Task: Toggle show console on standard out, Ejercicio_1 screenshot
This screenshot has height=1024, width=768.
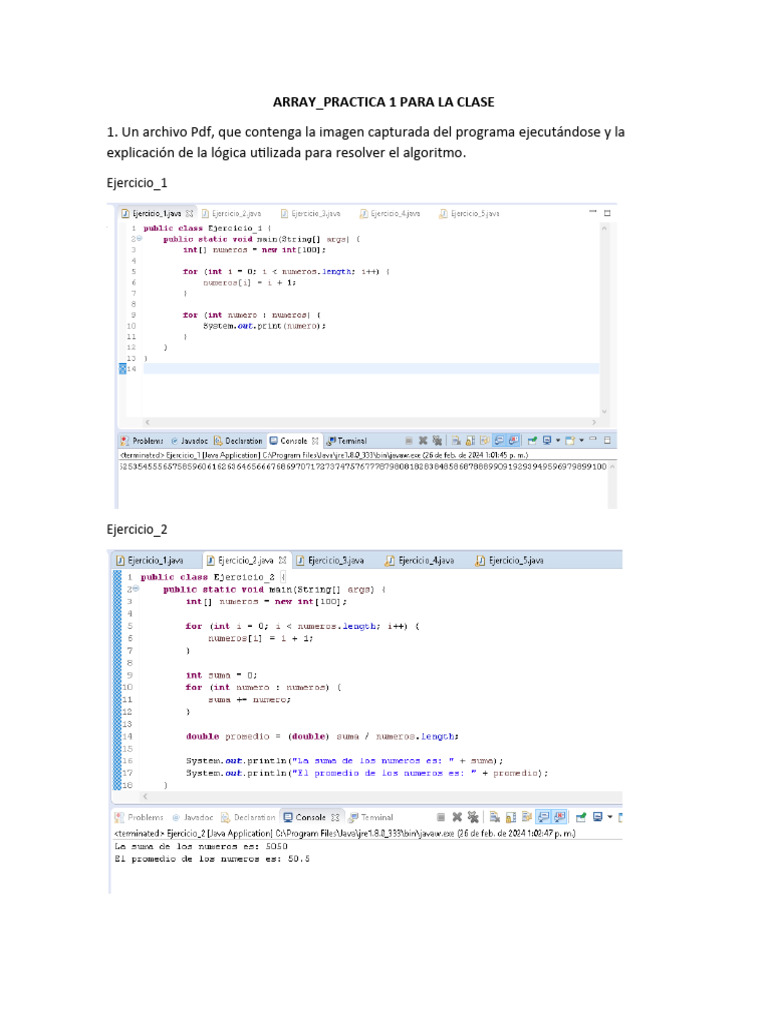Action: (x=500, y=441)
